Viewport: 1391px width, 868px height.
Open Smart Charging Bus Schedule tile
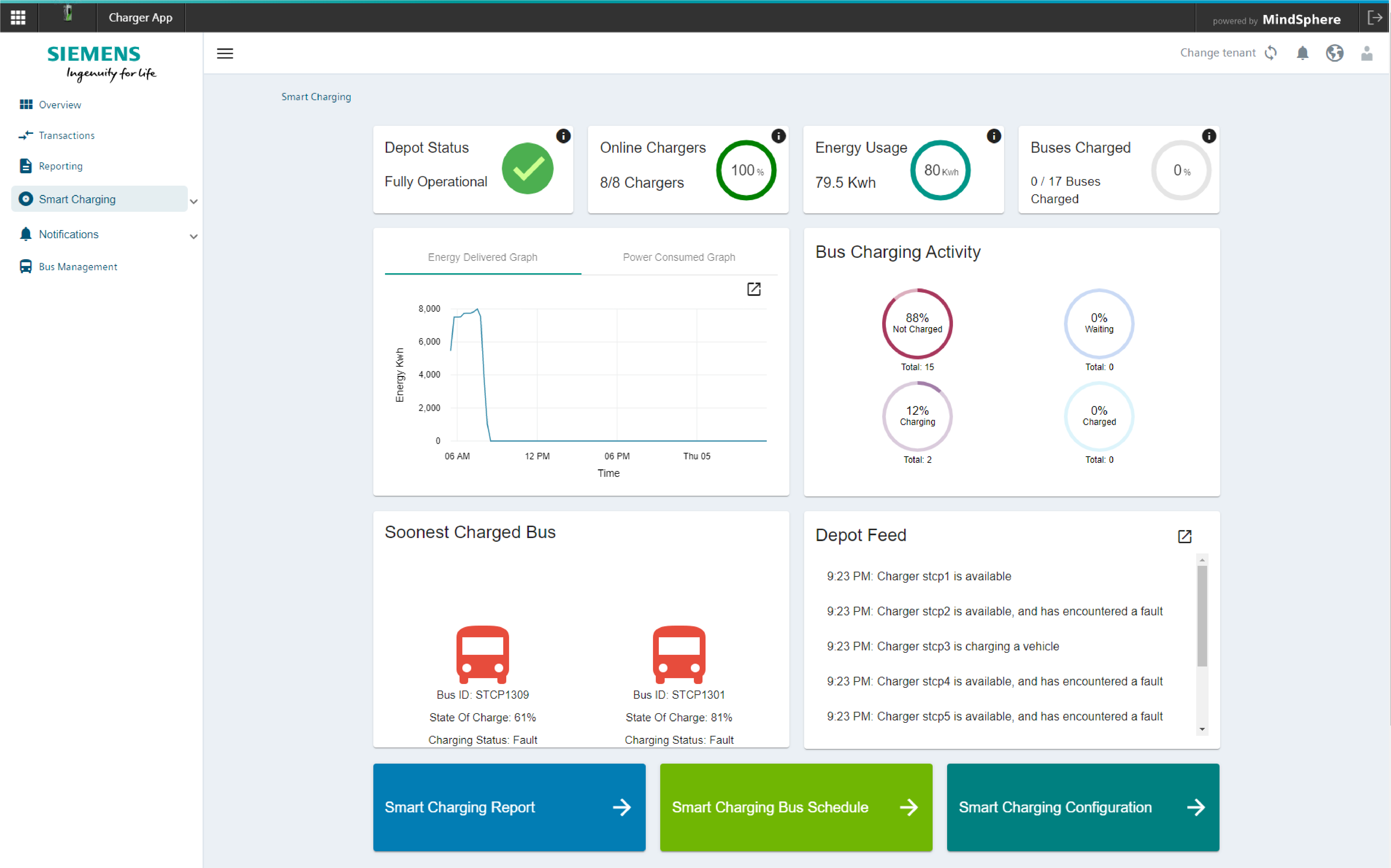[795, 807]
